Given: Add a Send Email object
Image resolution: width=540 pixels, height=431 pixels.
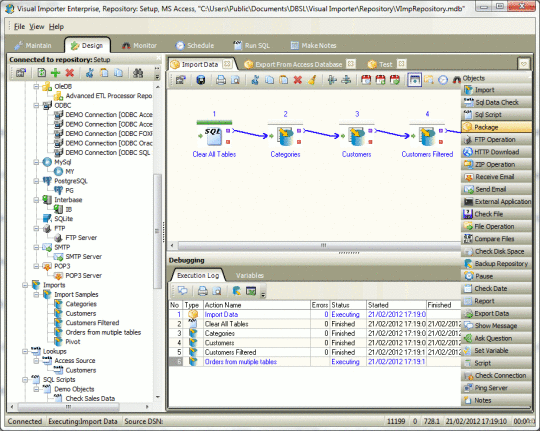Looking at the screenshot, I should [x=496, y=189].
